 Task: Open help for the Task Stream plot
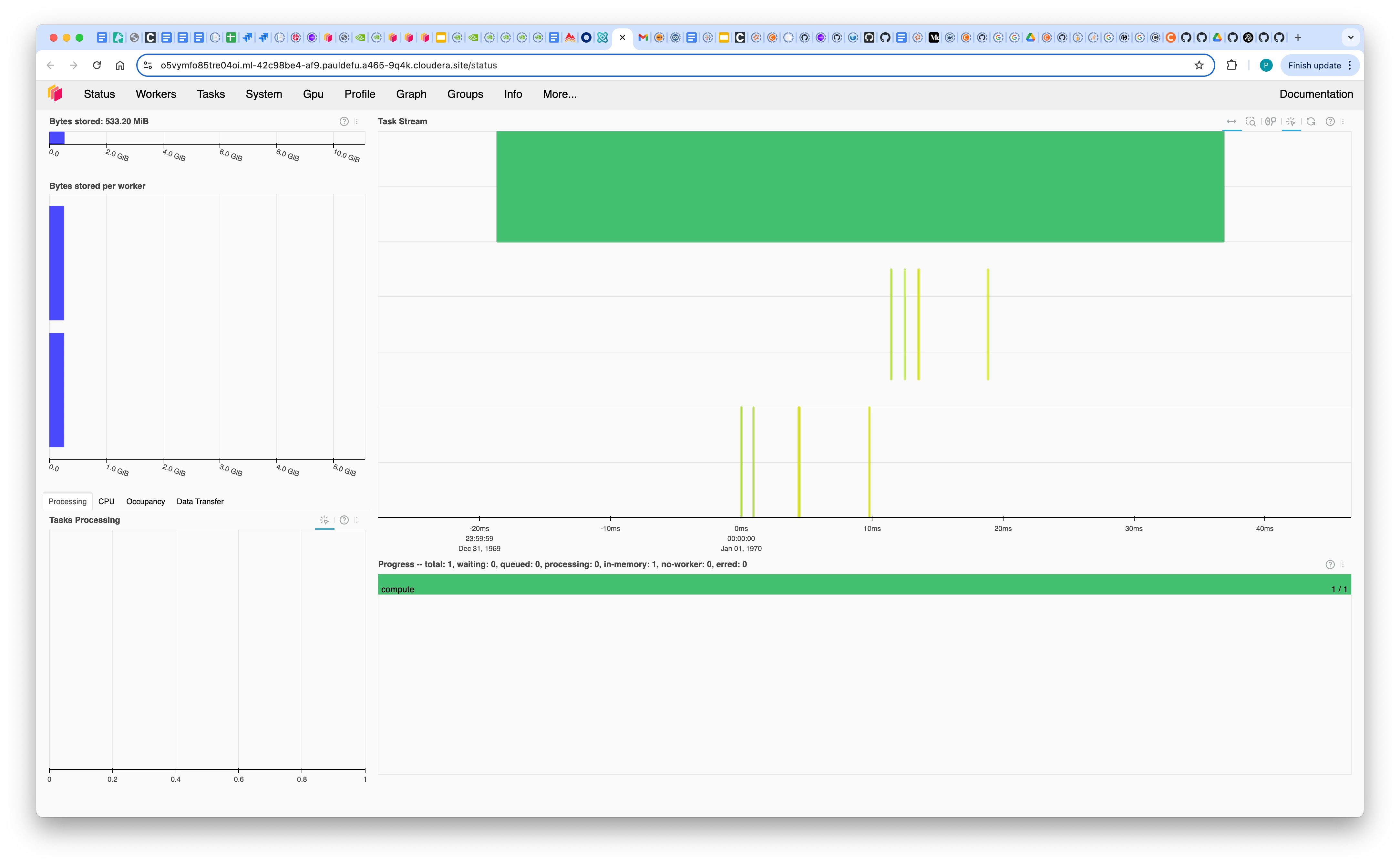[x=1330, y=121]
